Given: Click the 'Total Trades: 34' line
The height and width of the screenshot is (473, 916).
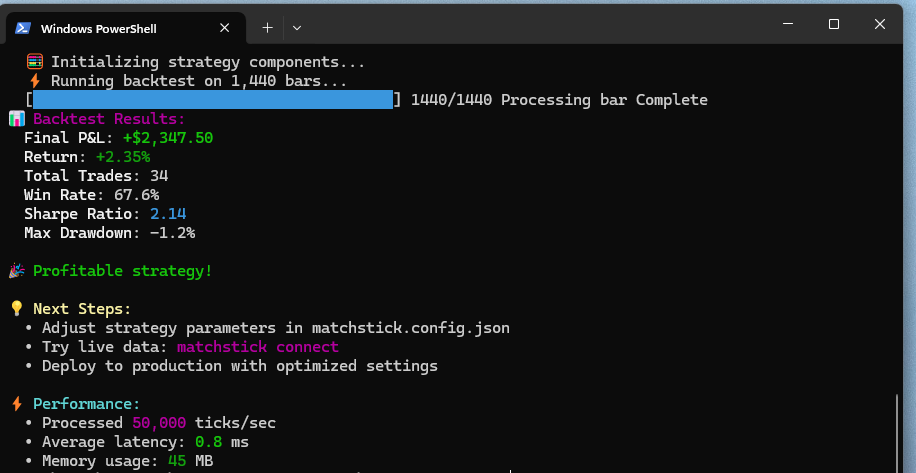Looking at the screenshot, I should click(96, 176).
